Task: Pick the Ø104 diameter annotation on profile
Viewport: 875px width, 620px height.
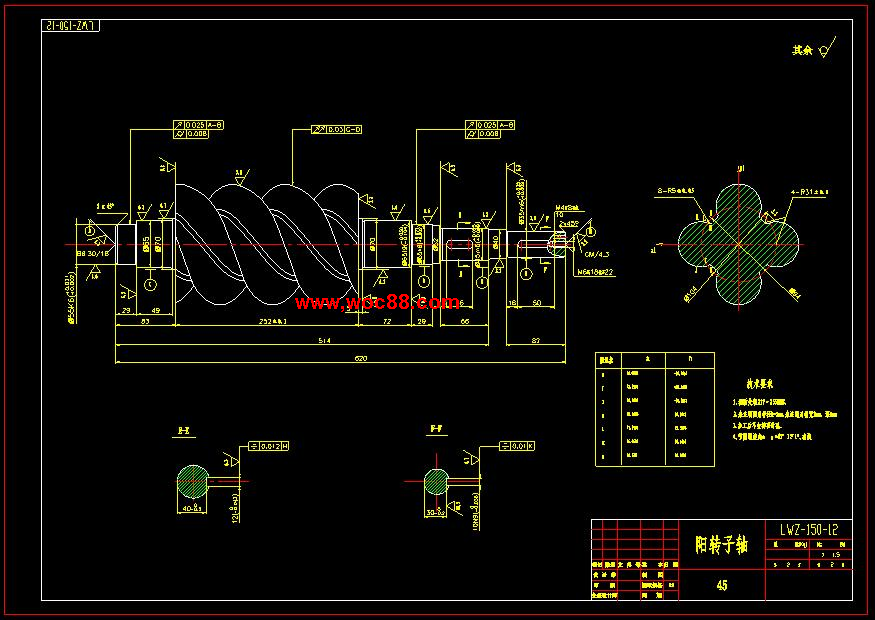Action: tap(690, 294)
